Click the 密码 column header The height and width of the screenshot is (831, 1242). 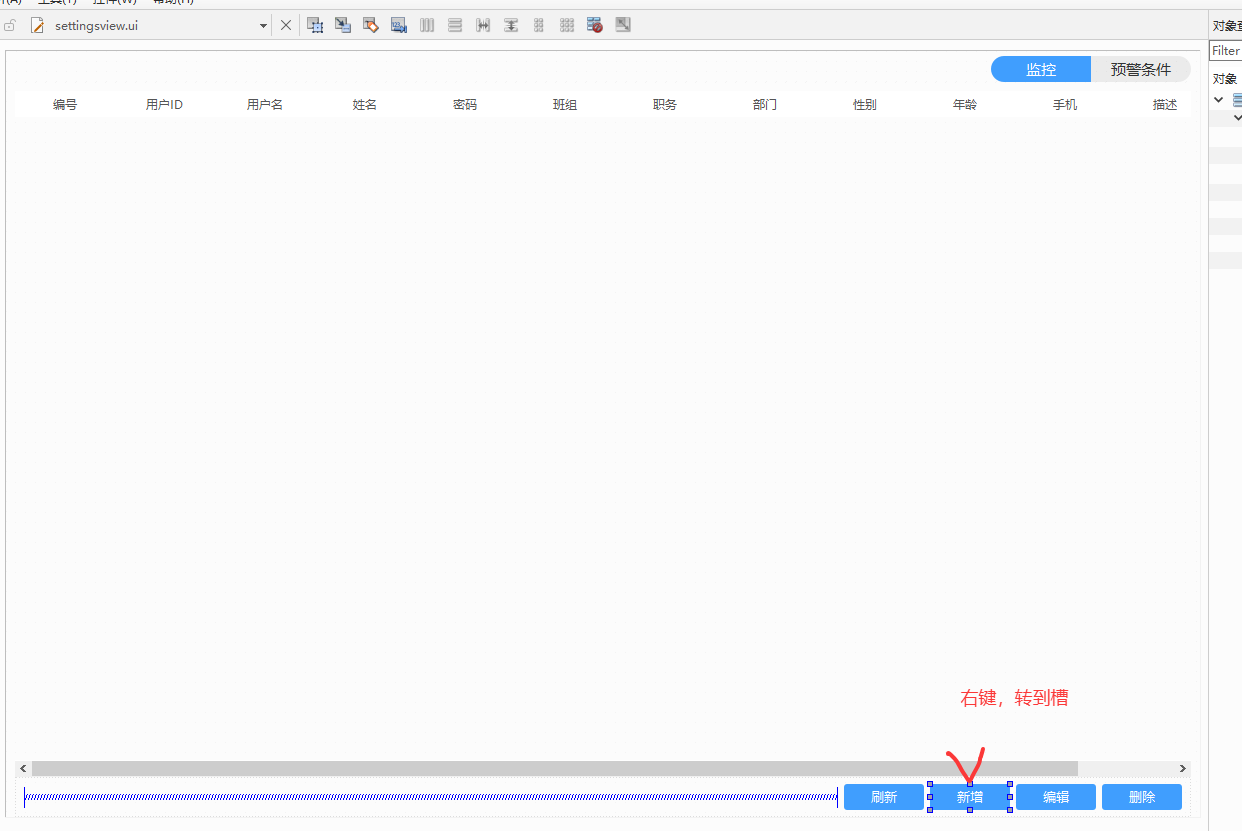click(x=465, y=104)
